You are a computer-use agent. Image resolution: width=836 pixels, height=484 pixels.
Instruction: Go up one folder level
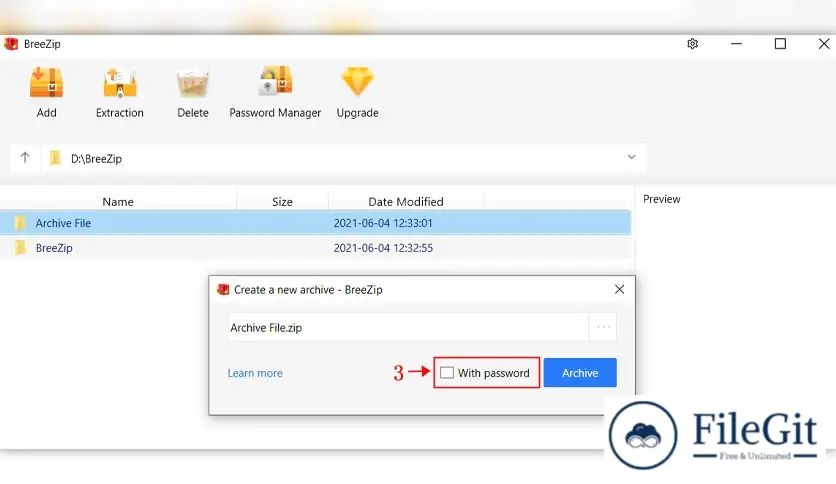point(25,158)
